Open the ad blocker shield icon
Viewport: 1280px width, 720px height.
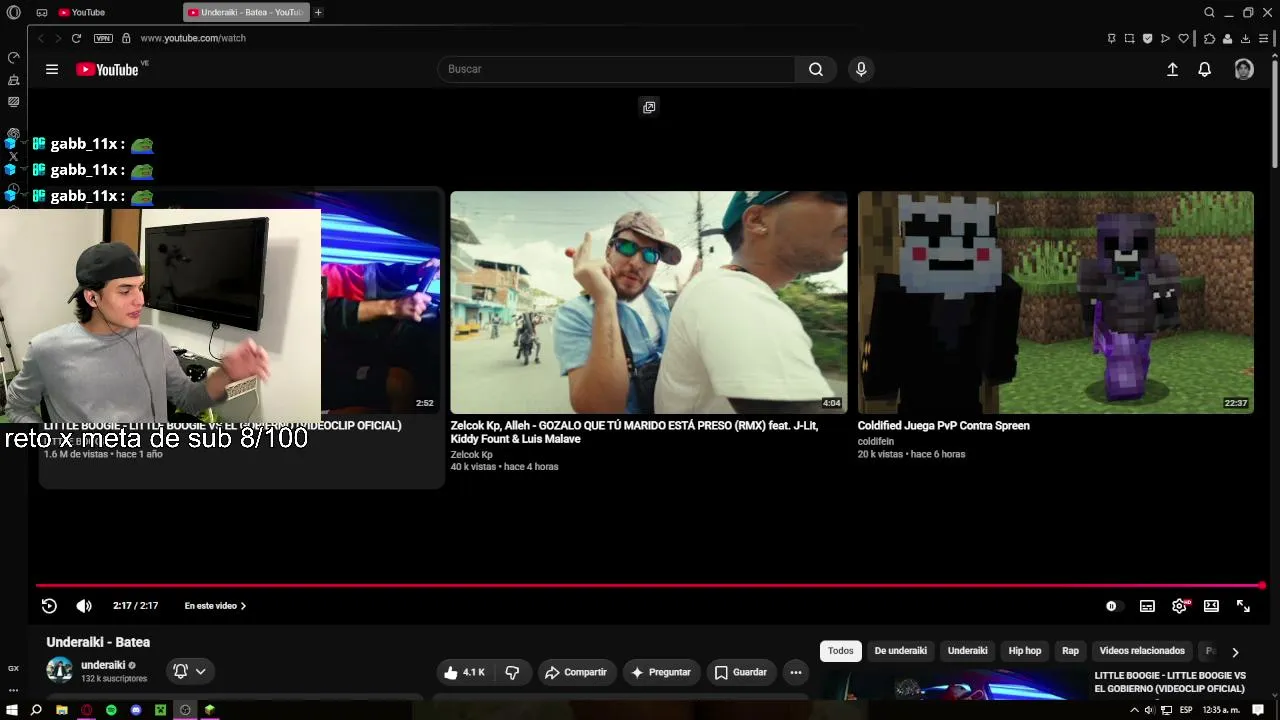point(1147,38)
